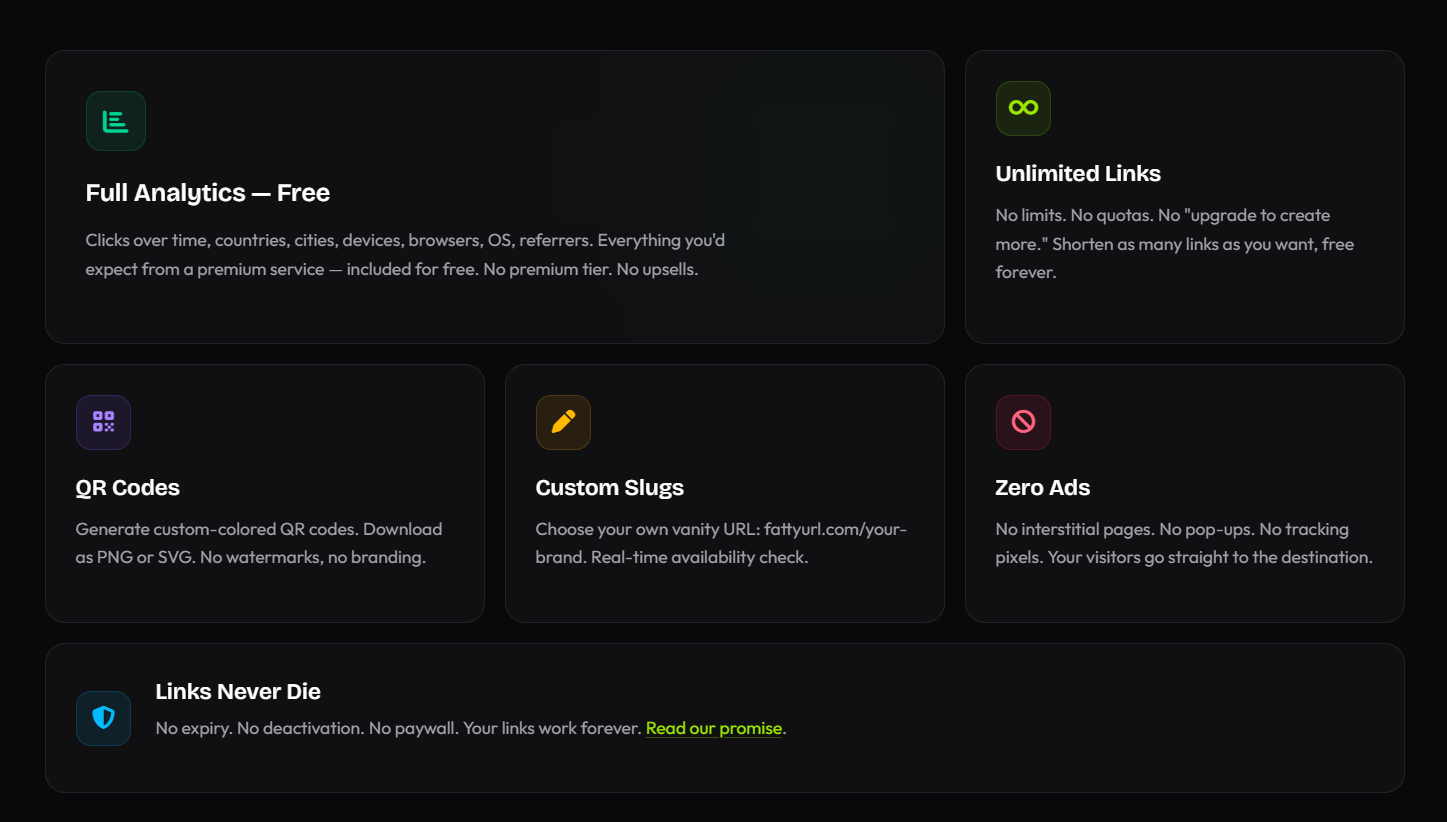Open the Read our promise link

point(713,728)
